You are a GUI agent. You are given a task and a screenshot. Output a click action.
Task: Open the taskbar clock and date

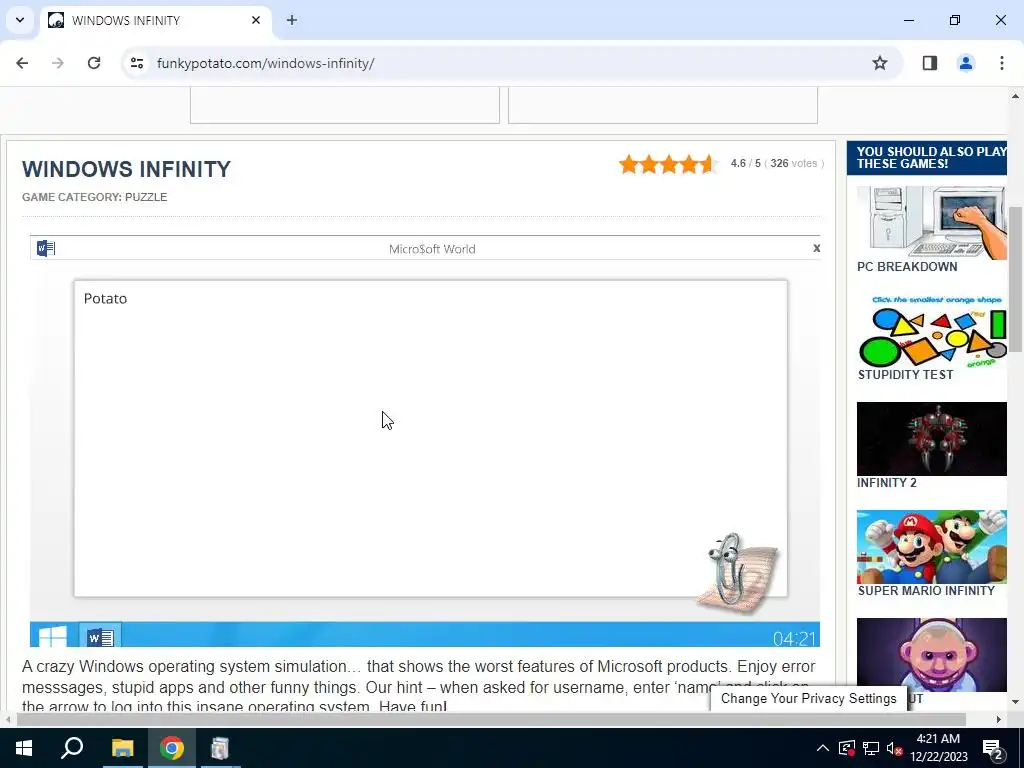click(938, 748)
